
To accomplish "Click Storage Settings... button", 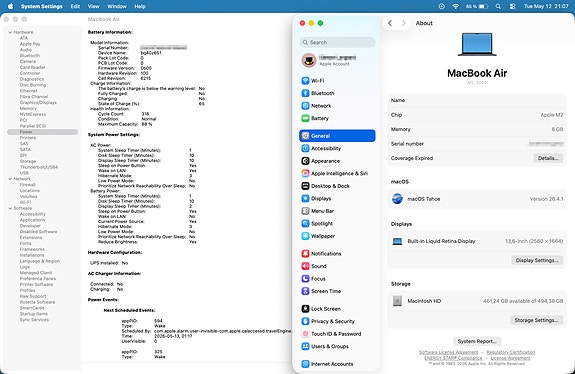I will (x=536, y=320).
